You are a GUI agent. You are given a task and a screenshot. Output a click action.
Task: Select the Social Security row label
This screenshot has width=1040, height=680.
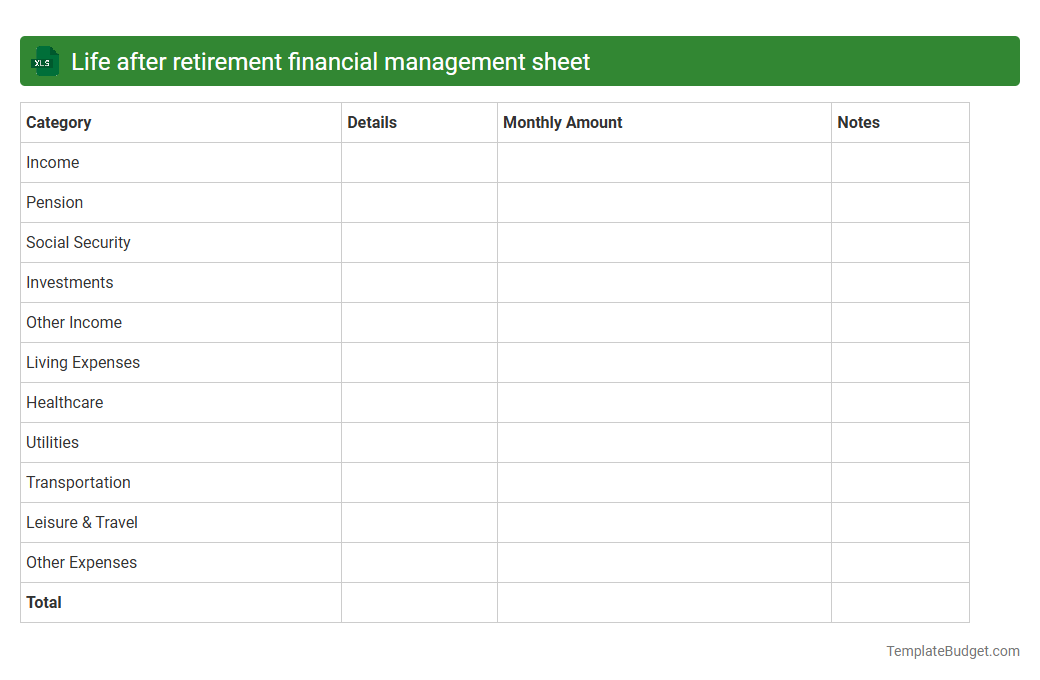point(78,242)
